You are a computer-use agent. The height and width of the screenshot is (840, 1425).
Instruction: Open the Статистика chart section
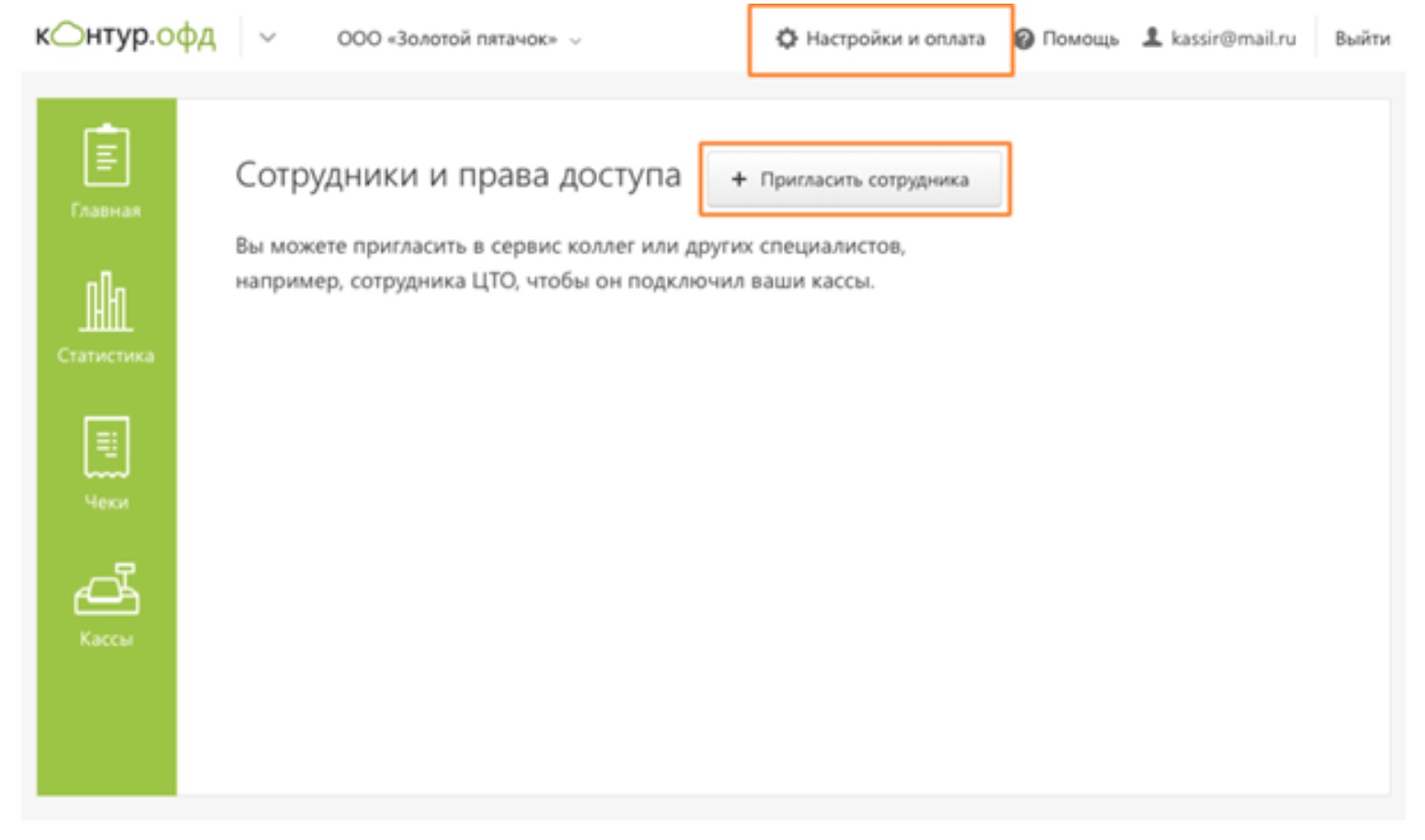point(106,318)
